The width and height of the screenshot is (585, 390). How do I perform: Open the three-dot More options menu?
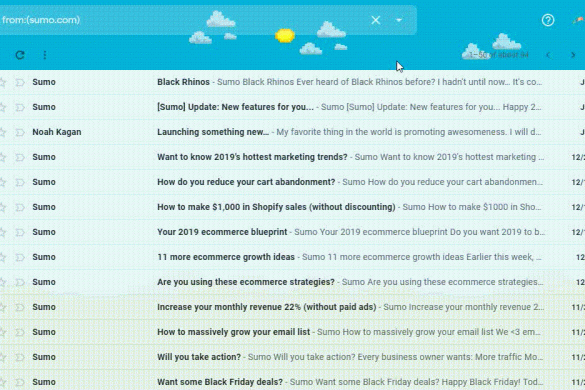[45, 55]
